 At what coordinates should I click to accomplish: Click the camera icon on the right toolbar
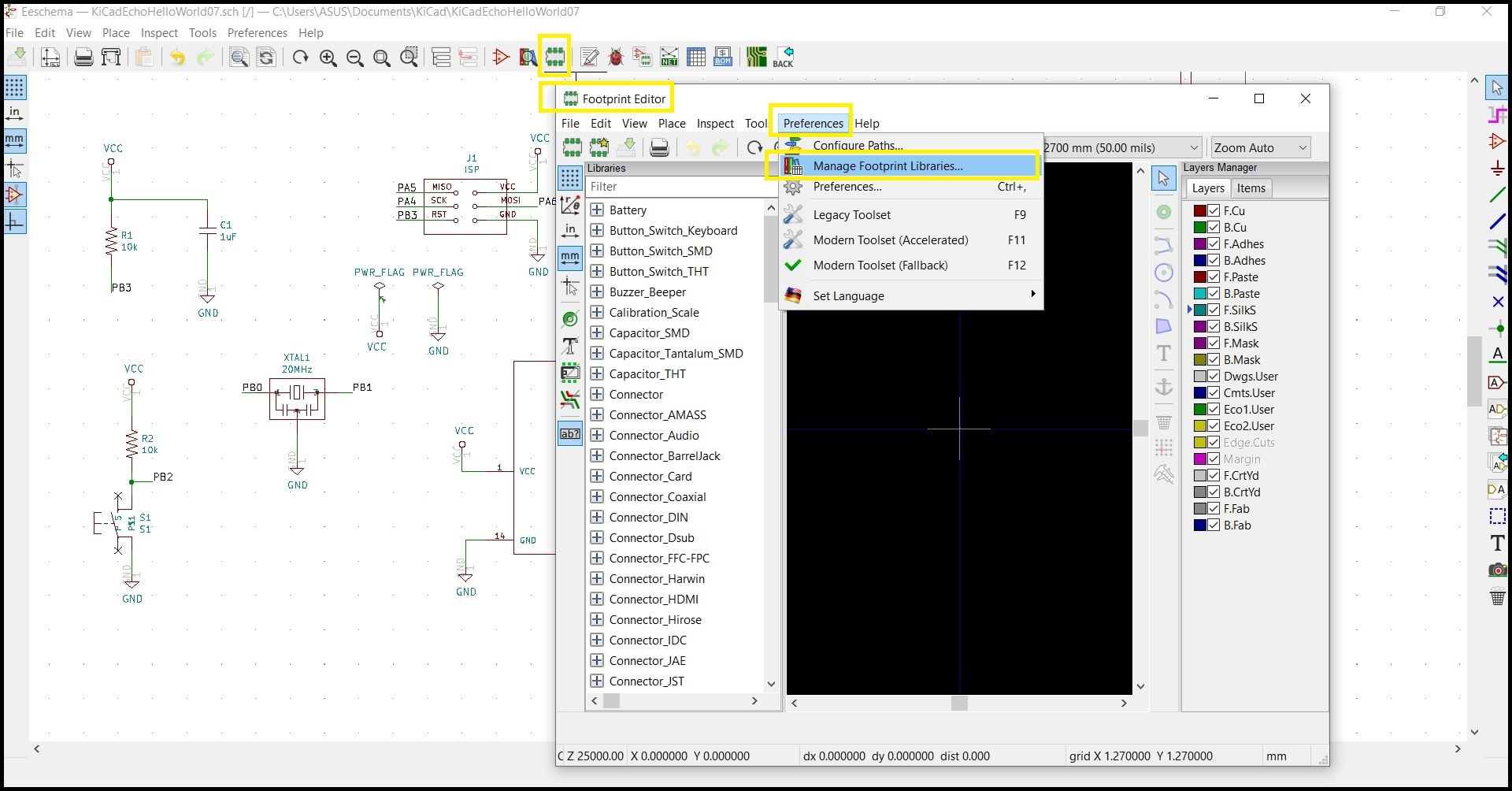pyautogui.click(x=1497, y=570)
